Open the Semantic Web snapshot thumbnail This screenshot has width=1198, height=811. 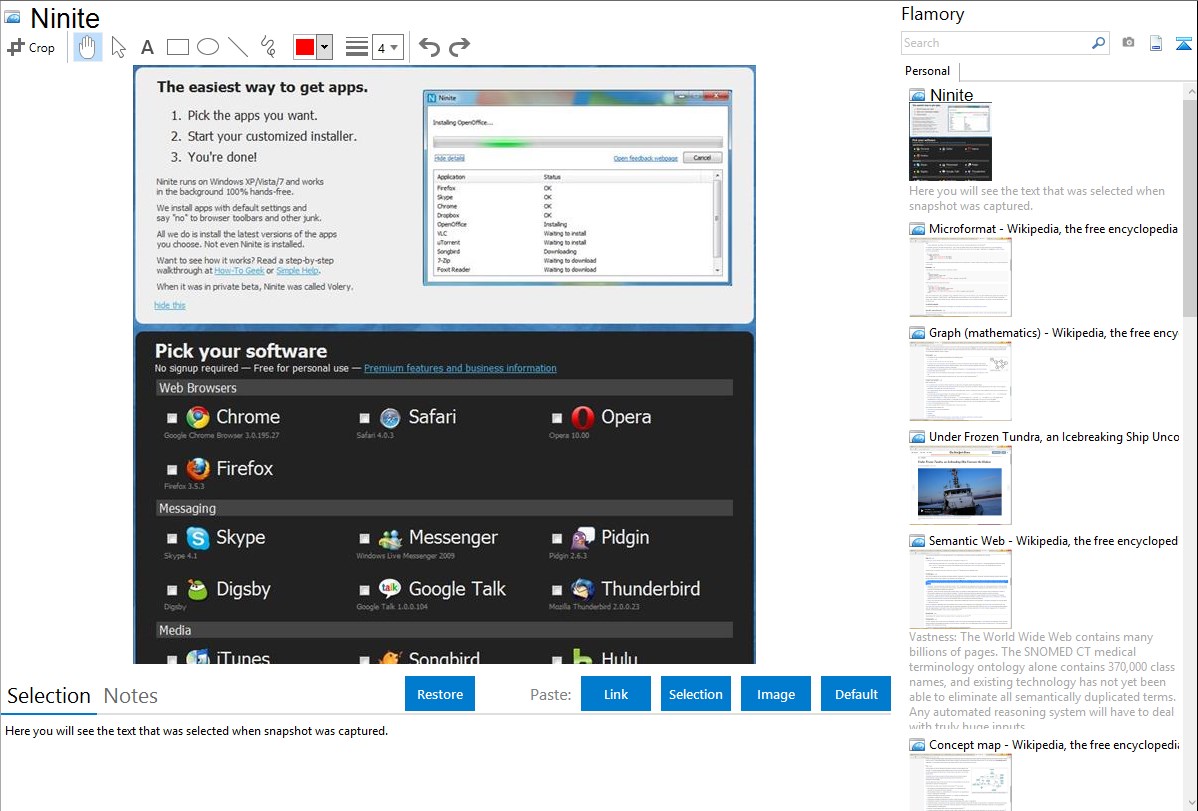(x=960, y=589)
